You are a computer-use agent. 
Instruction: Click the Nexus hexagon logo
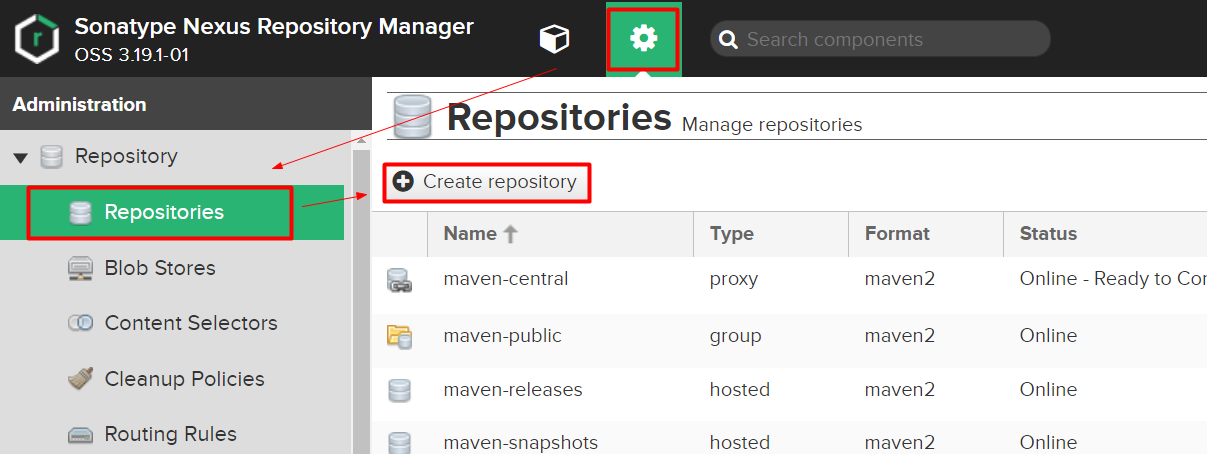click(x=36, y=39)
